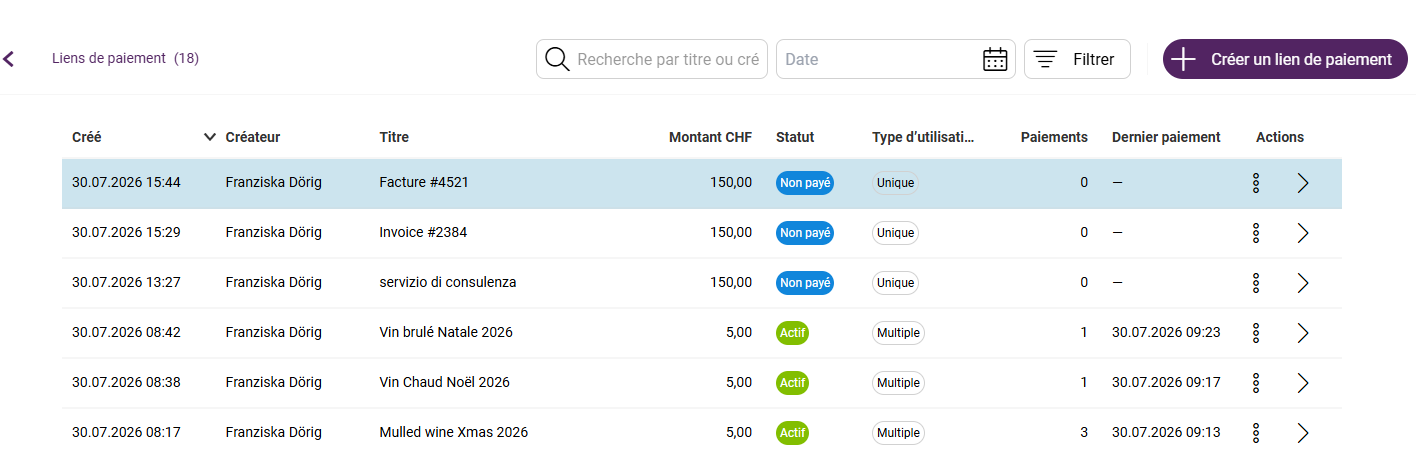1416x455 pixels.
Task: Open the Filtrer filter options
Action: [x=1077, y=59]
